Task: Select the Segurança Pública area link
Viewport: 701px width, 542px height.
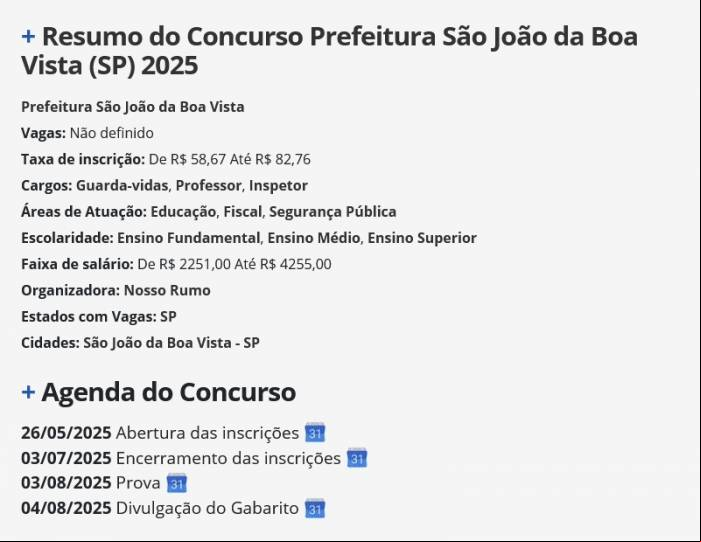Action: [x=333, y=212]
